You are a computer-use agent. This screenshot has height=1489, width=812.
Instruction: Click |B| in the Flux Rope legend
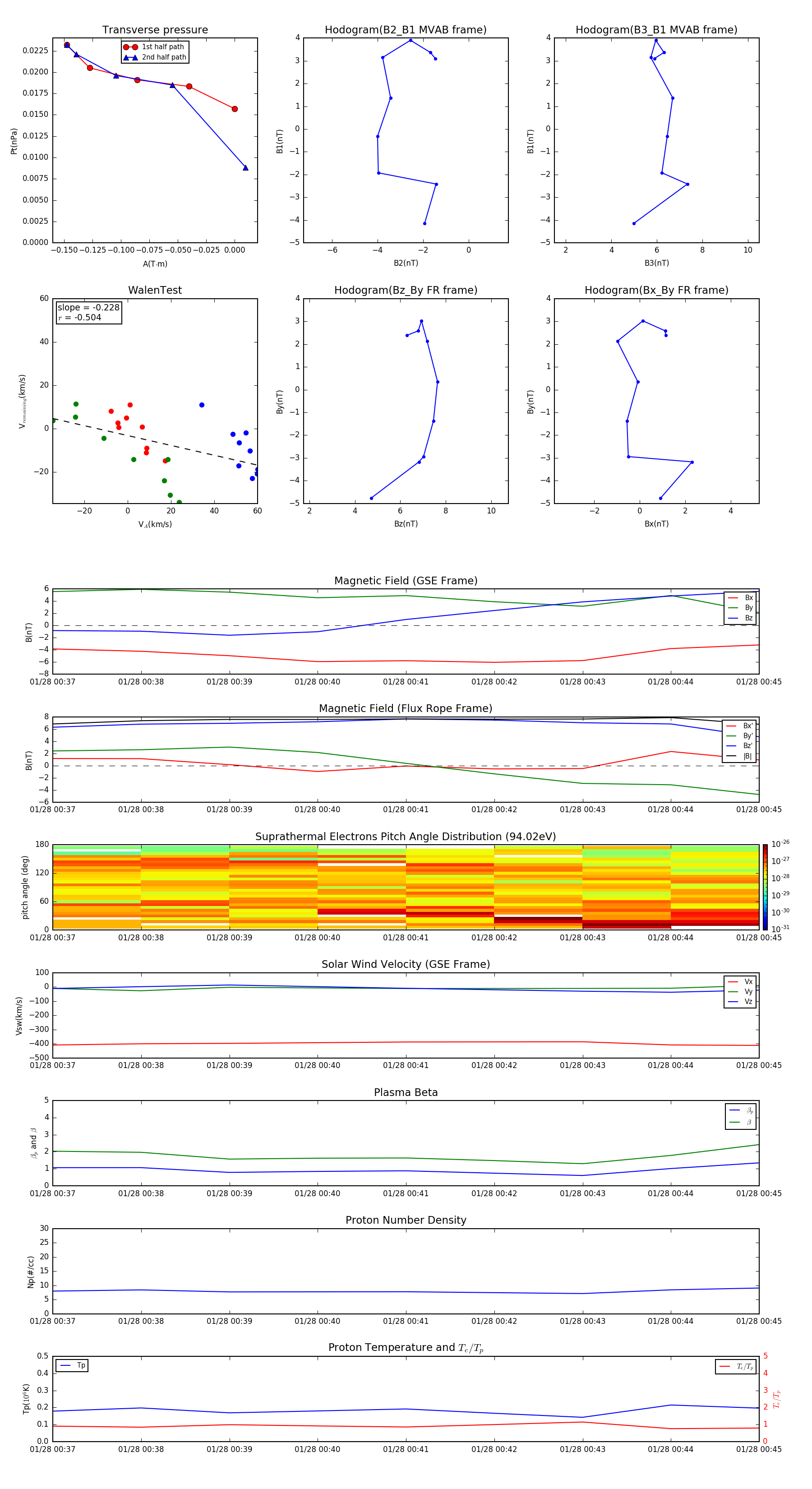740,756
